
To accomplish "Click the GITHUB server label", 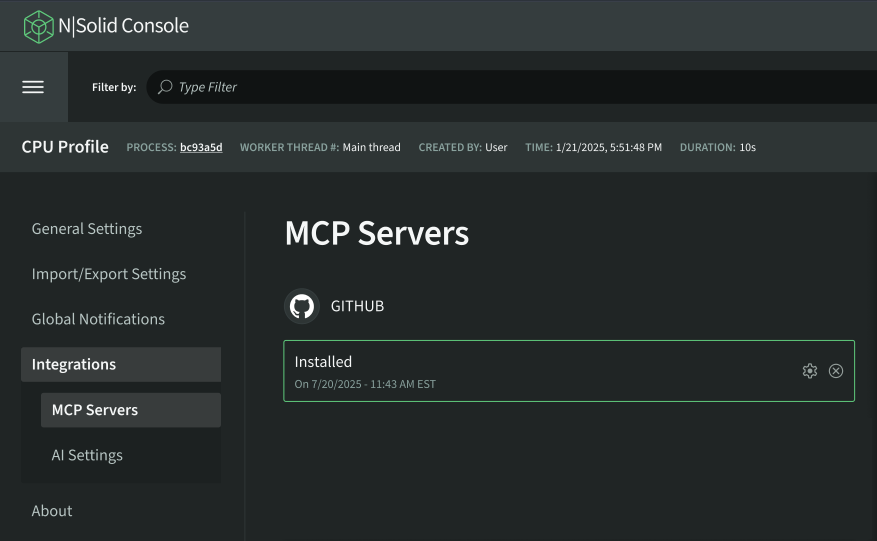I will click(x=357, y=306).
